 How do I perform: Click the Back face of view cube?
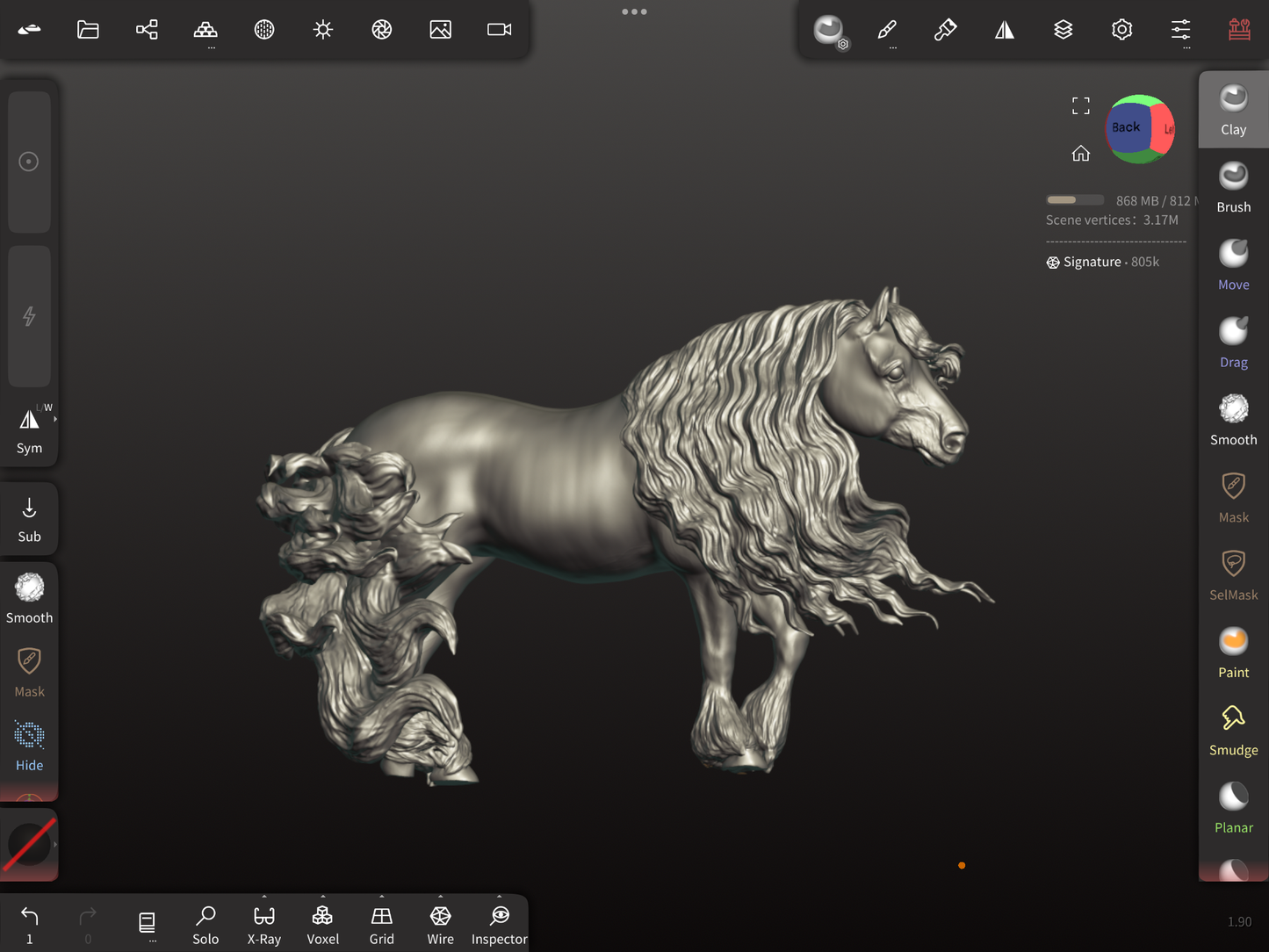1126,127
